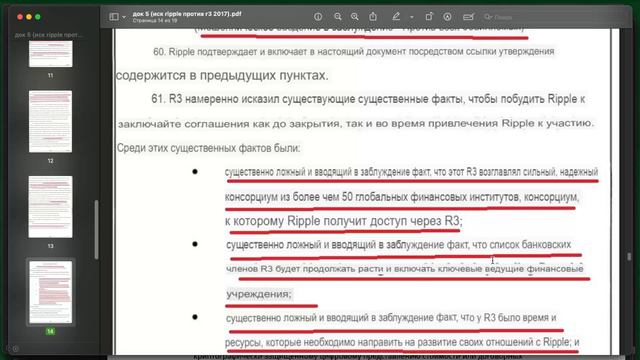The width and height of the screenshot is (640, 360).
Task: Click the line 'членов R3 будет продолжать расти'
Action: point(404,269)
